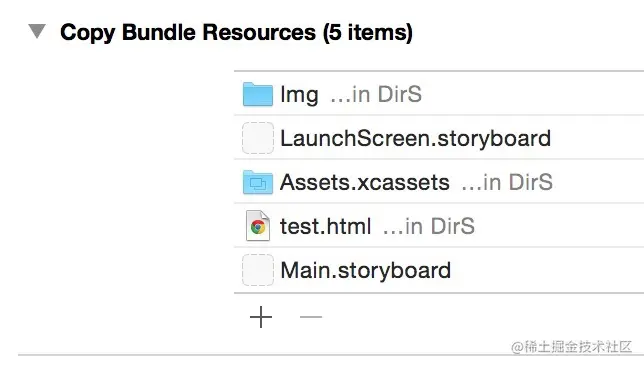The image size is (644, 366).
Task: Click the "(5 items)" count in heading
Action: tap(367, 32)
